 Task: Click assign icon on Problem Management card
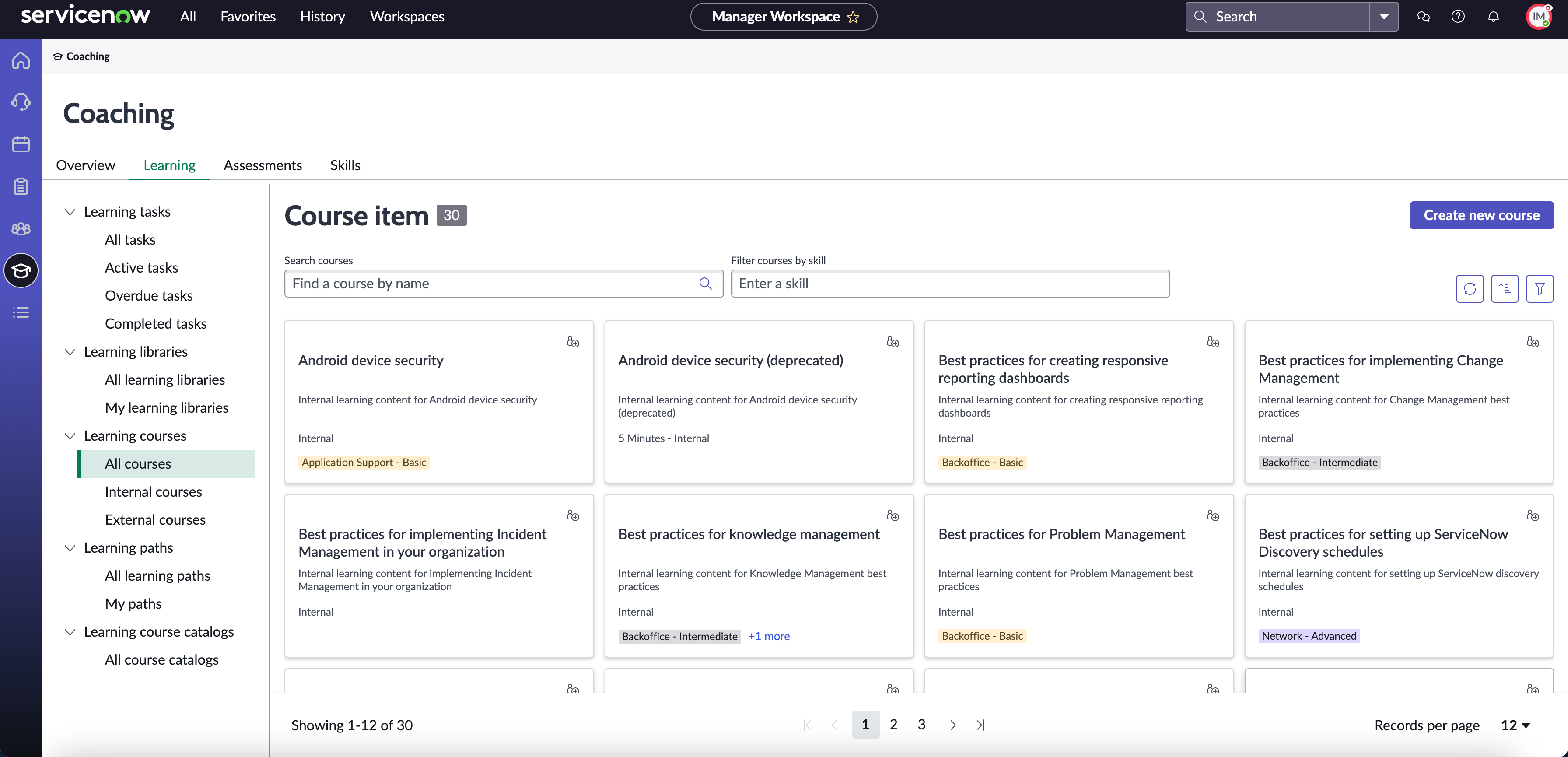(1213, 516)
